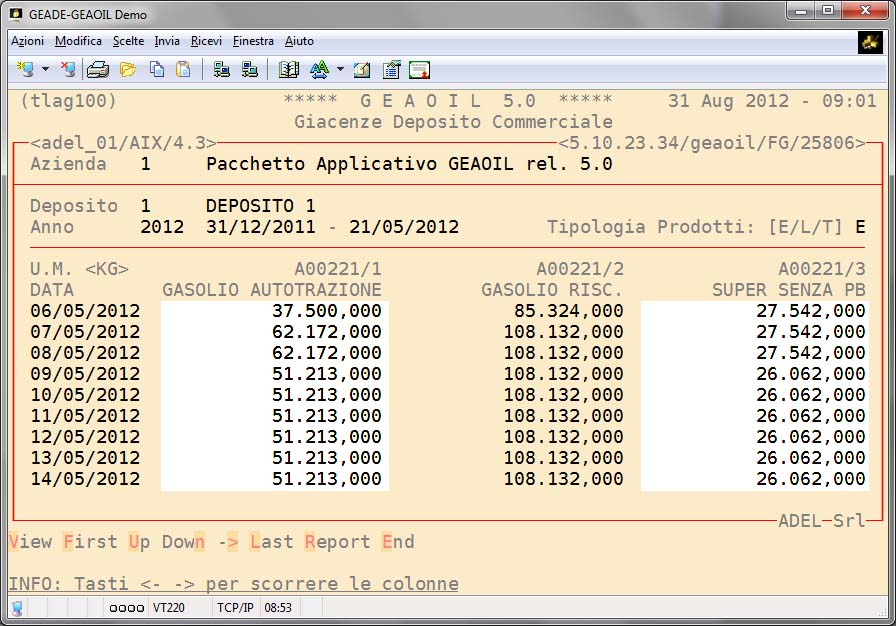Screen dimensions: 896x626
Task: Click the copy icon in toolbar
Action: 157,70
